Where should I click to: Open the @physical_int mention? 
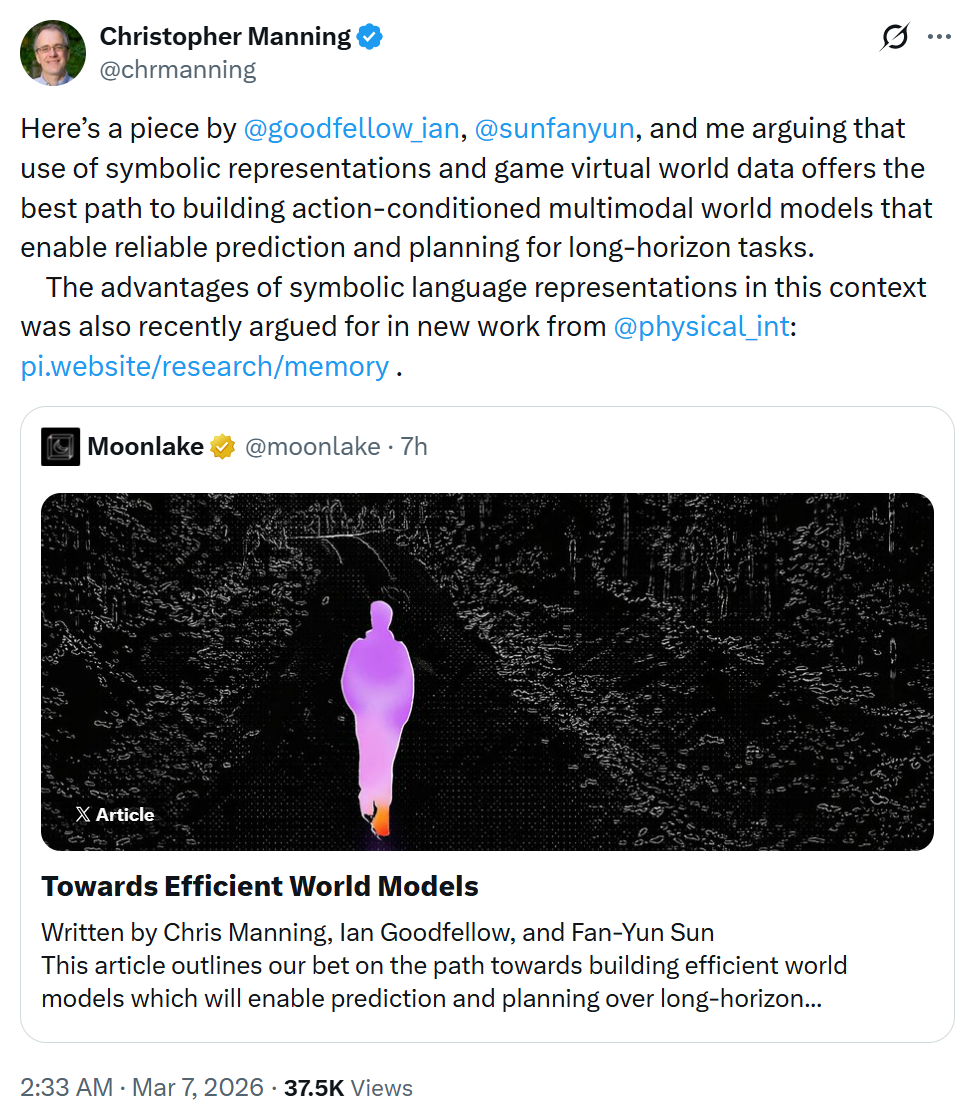pos(702,326)
